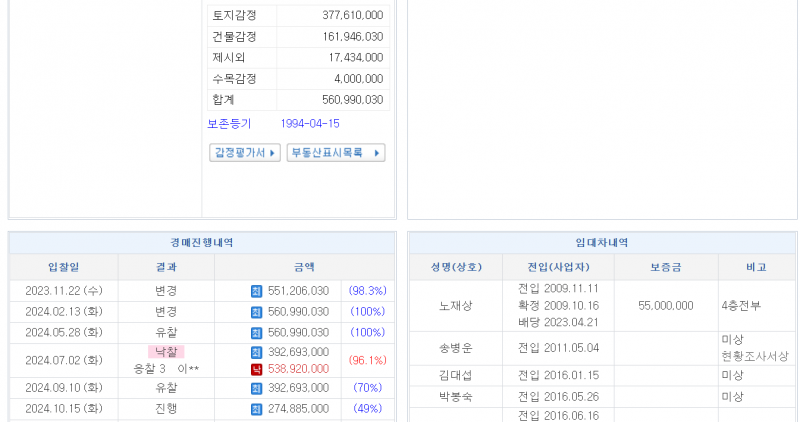This screenshot has height=422, width=800.
Task: Open the 감정평가서 appraisal report button
Action: click(244, 153)
